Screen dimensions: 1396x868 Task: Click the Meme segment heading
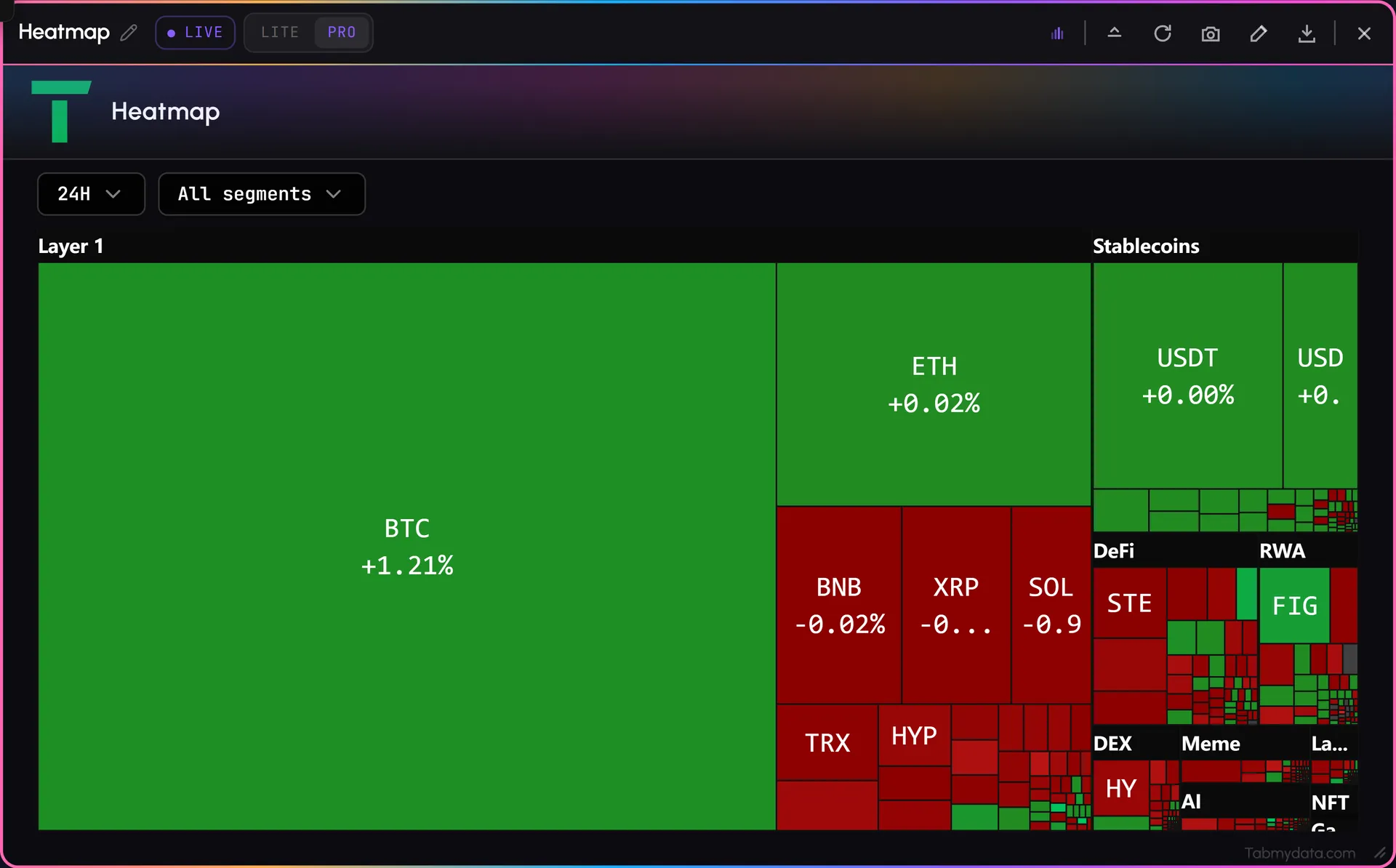click(1211, 744)
